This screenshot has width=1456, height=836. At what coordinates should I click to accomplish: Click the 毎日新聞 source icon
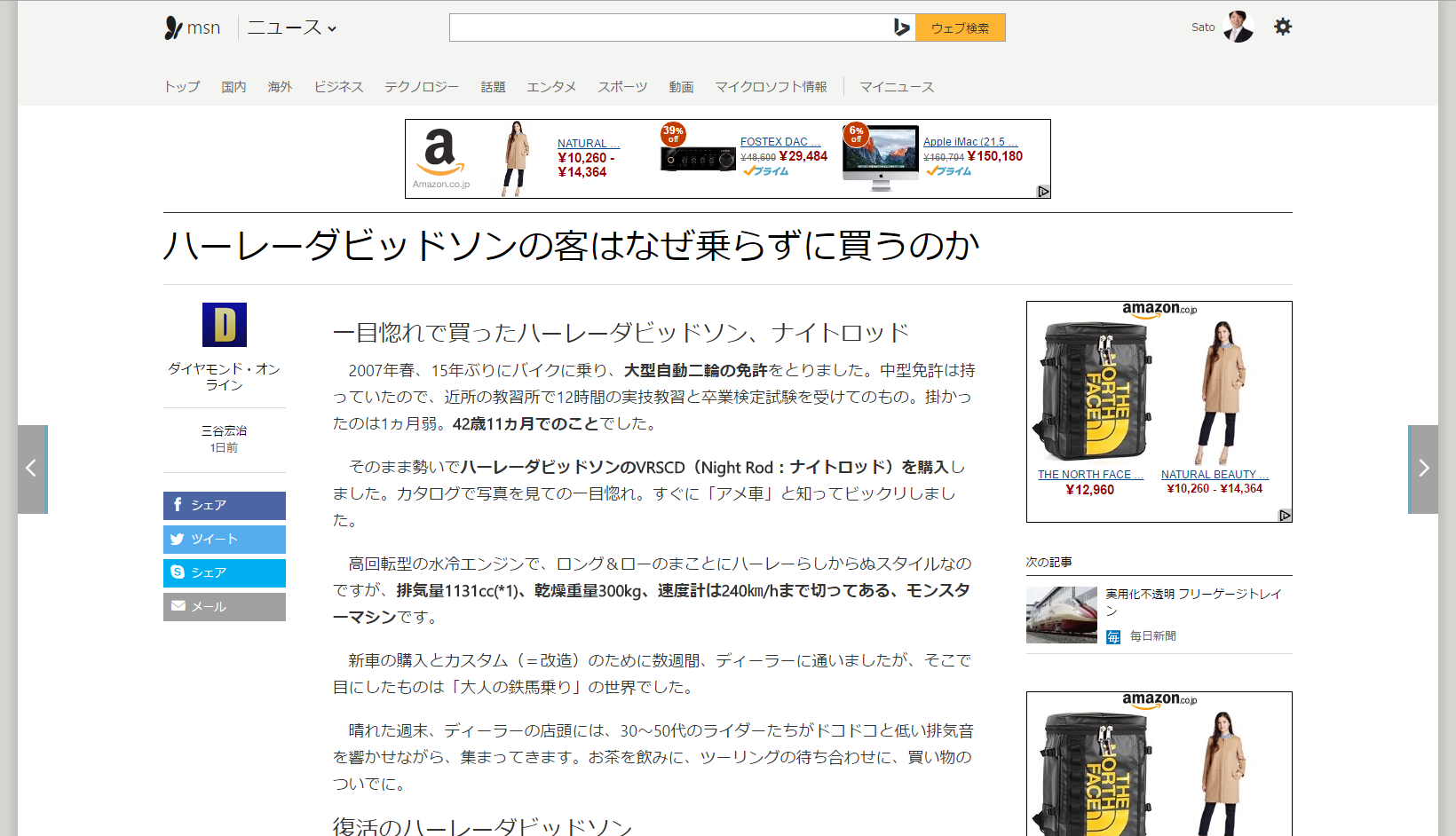1113,636
